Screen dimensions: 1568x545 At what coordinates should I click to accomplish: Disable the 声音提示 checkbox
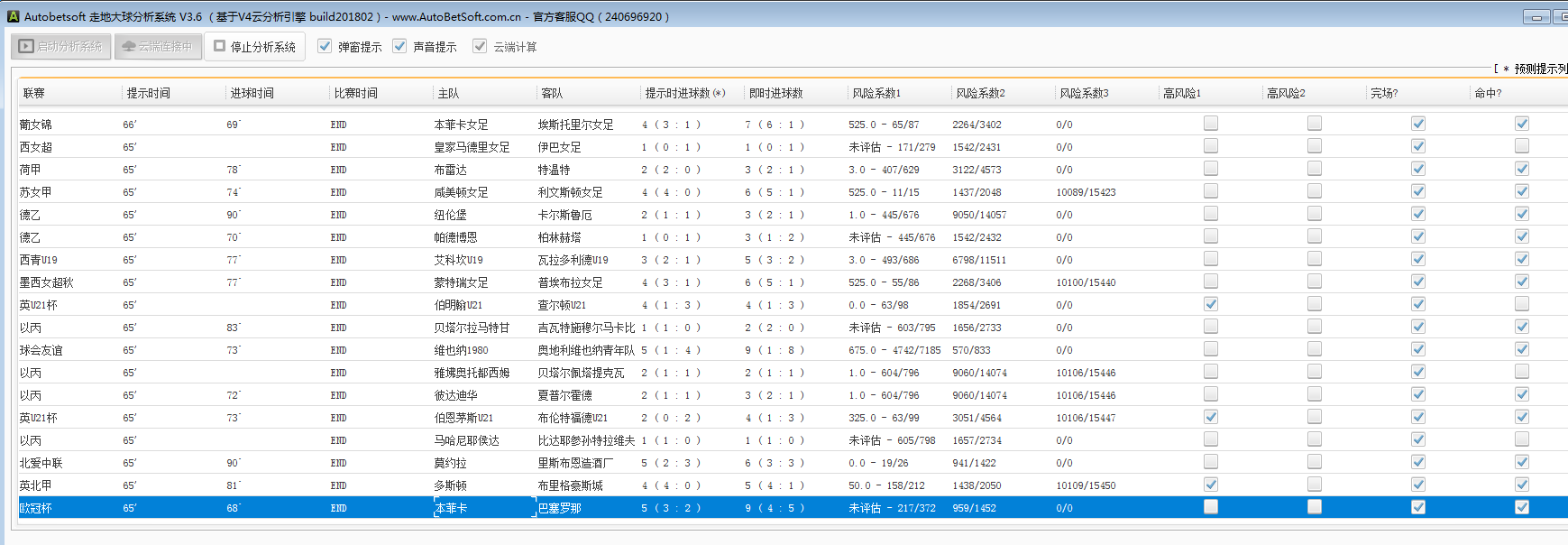[399, 46]
